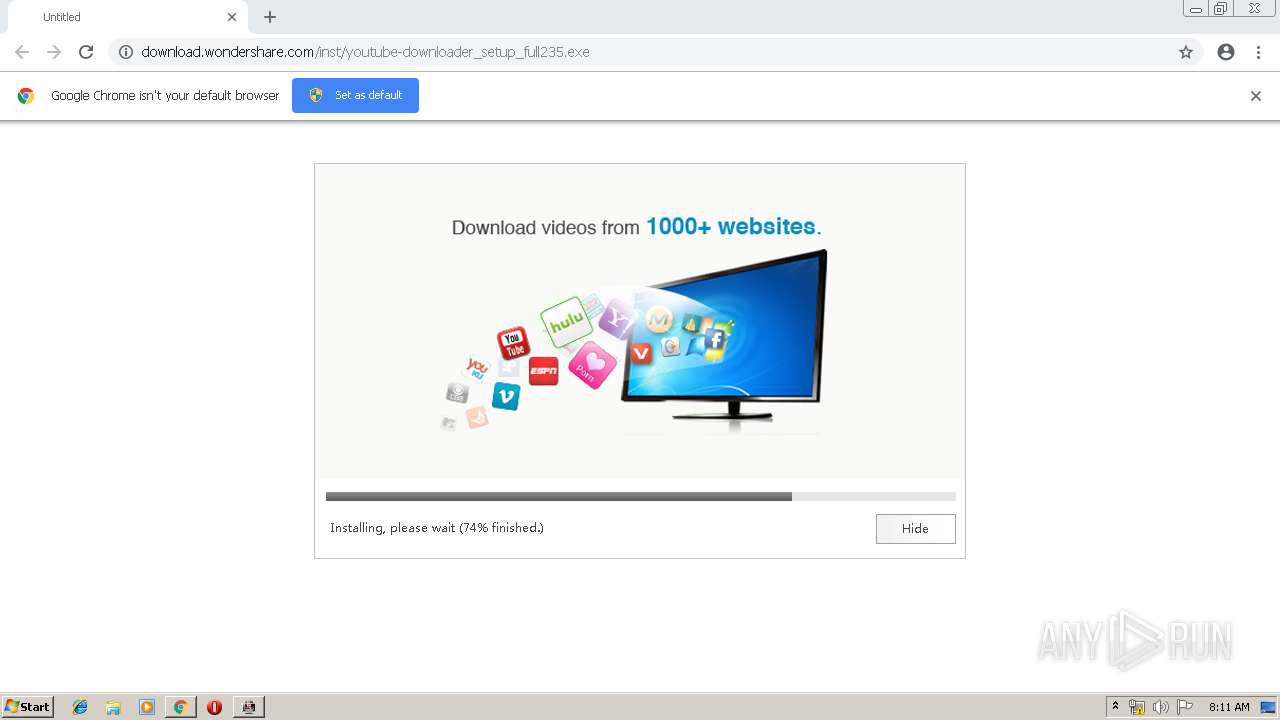Click the ESPN logo in installer banner
This screenshot has width=1280, height=720.
click(x=543, y=371)
